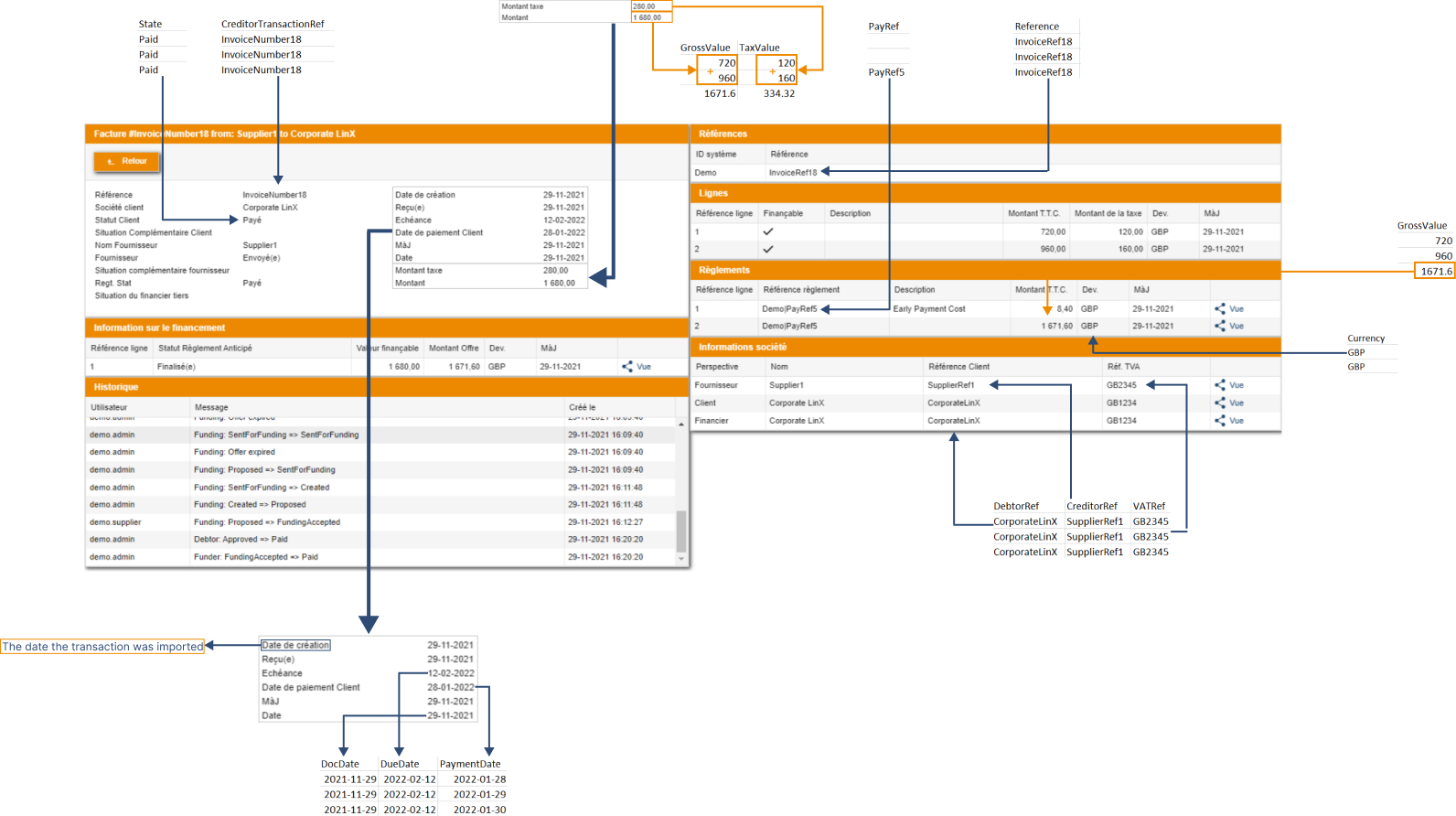Click Historique scrollbar down arrow
The image size is (1456, 816).
681,558
